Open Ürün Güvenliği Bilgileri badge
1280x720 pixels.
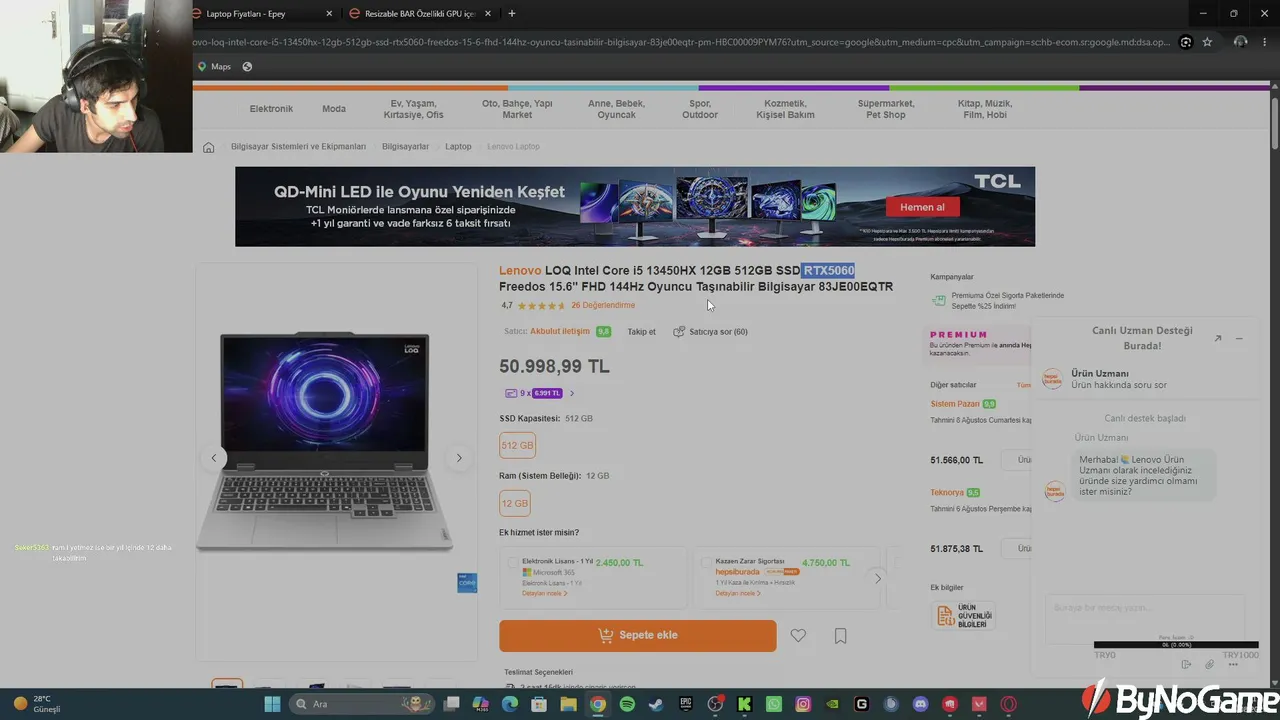click(x=965, y=616)
